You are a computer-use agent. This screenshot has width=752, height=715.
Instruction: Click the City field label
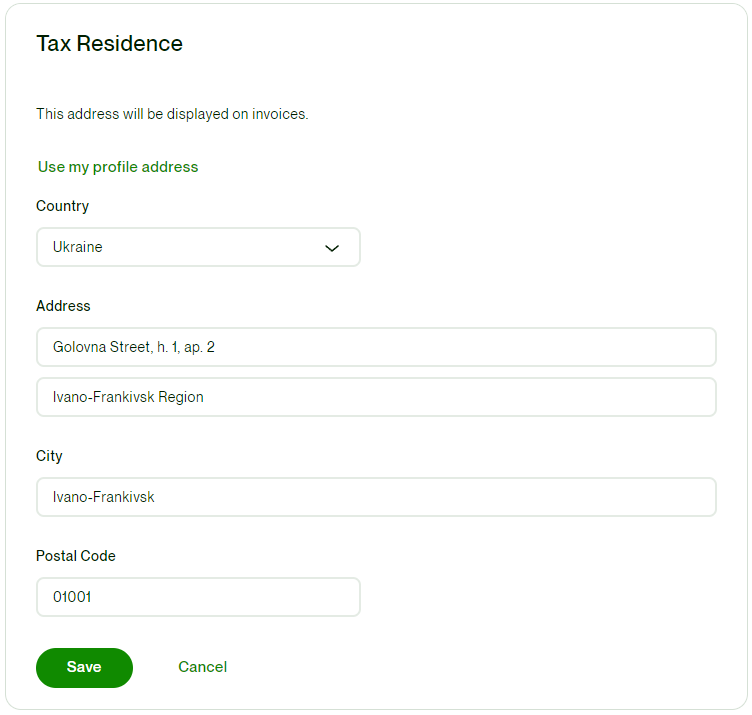[x=49, y=456]
